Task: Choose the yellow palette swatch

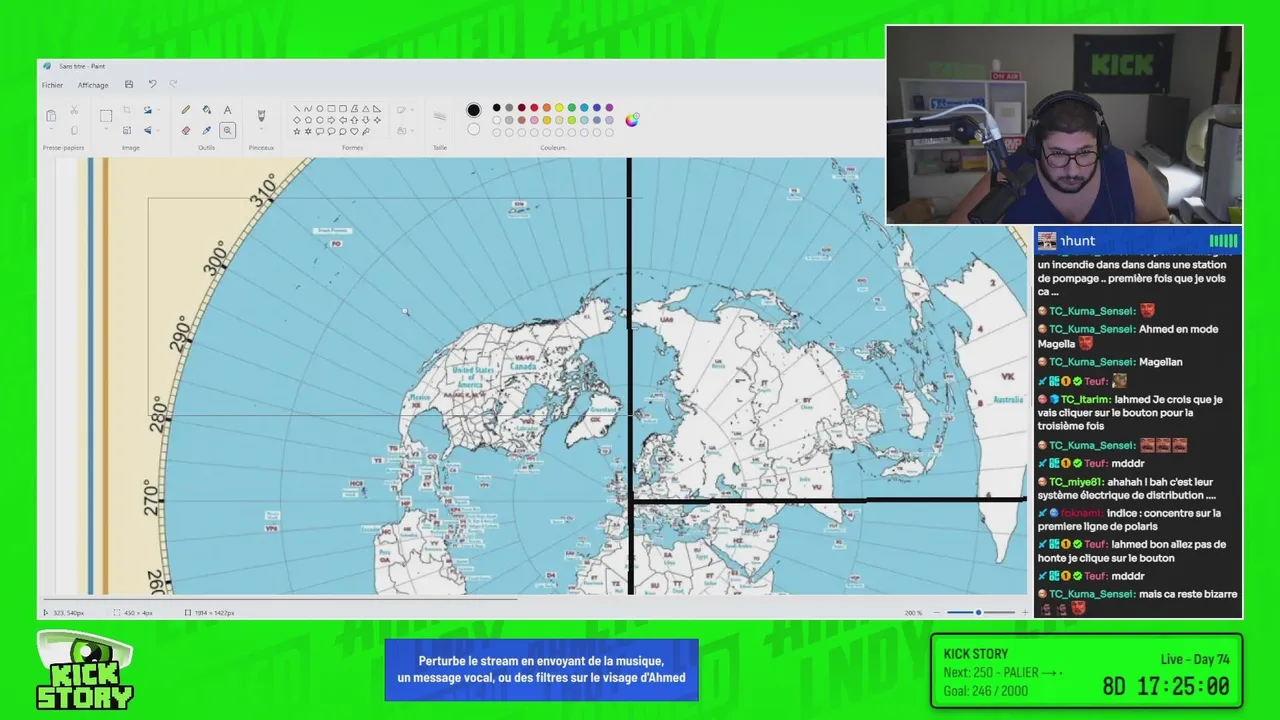Action: point(559,108)
